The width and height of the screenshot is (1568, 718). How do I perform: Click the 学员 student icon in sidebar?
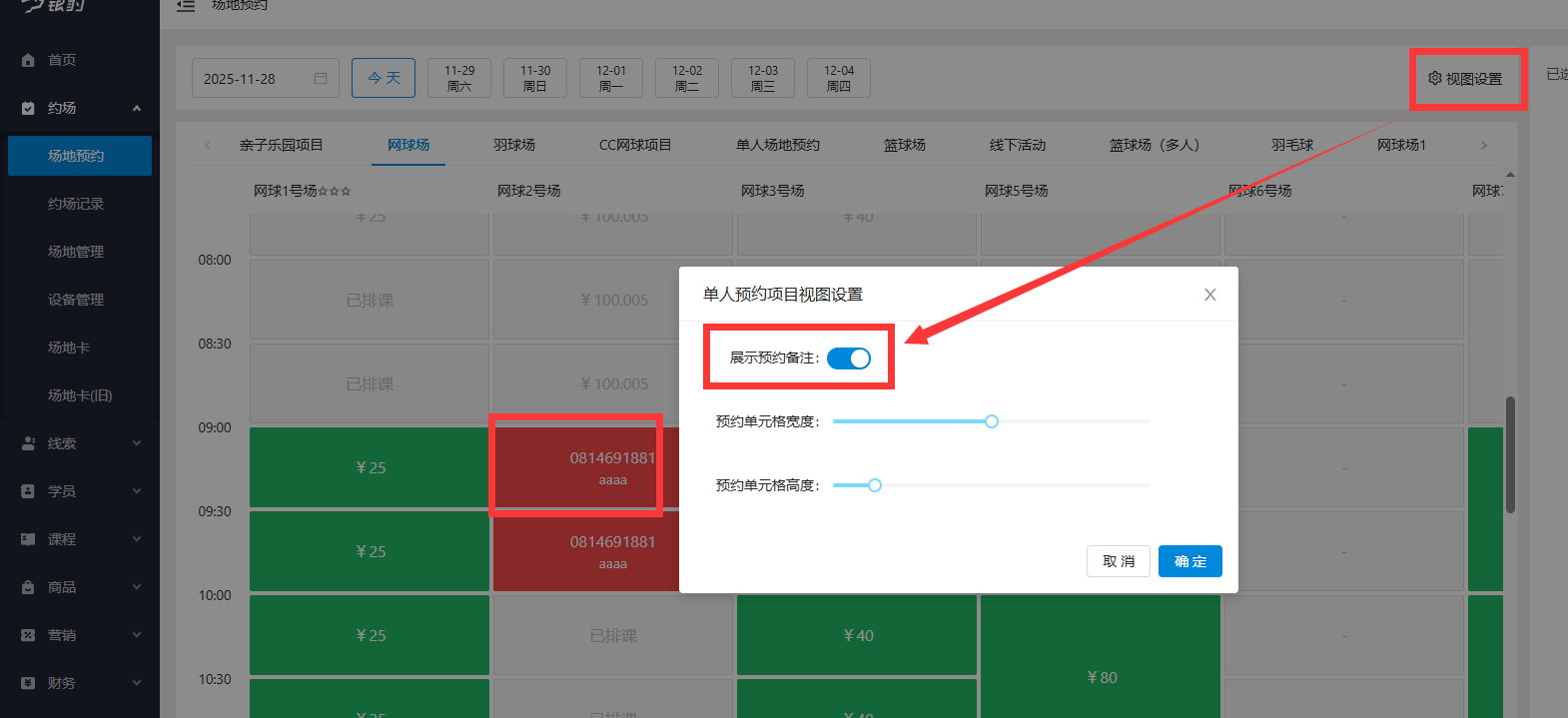pos(28,491)
